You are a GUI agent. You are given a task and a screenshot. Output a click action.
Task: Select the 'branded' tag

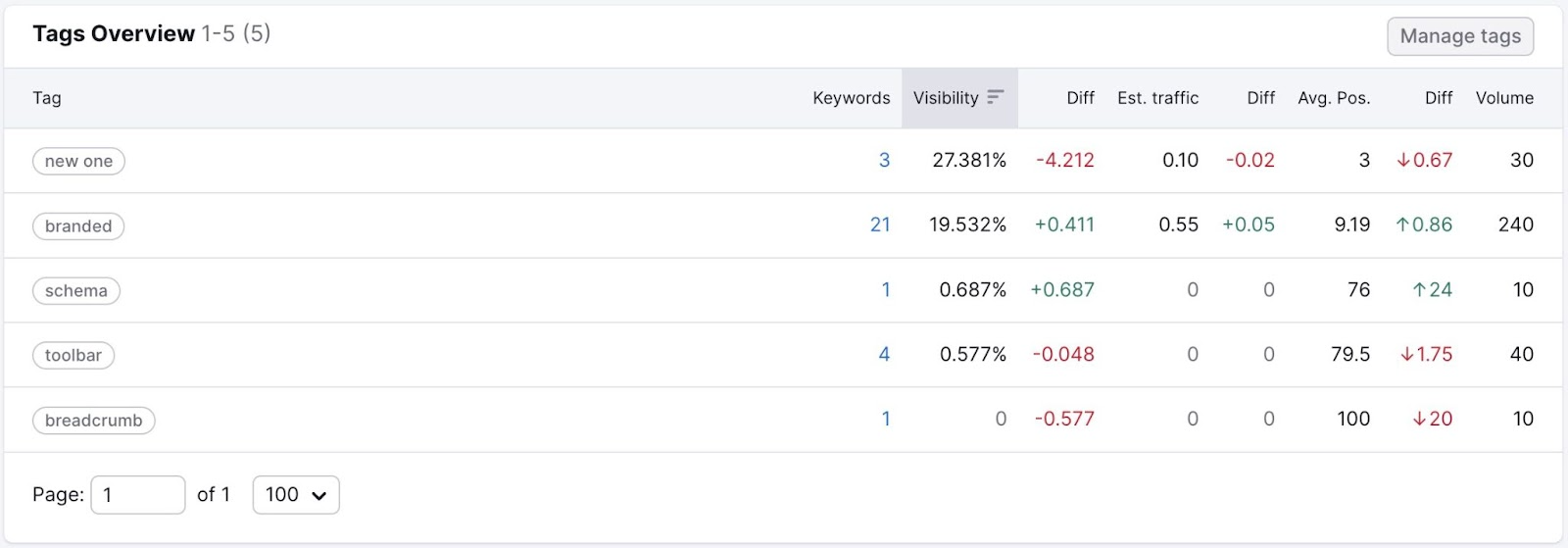78,226
